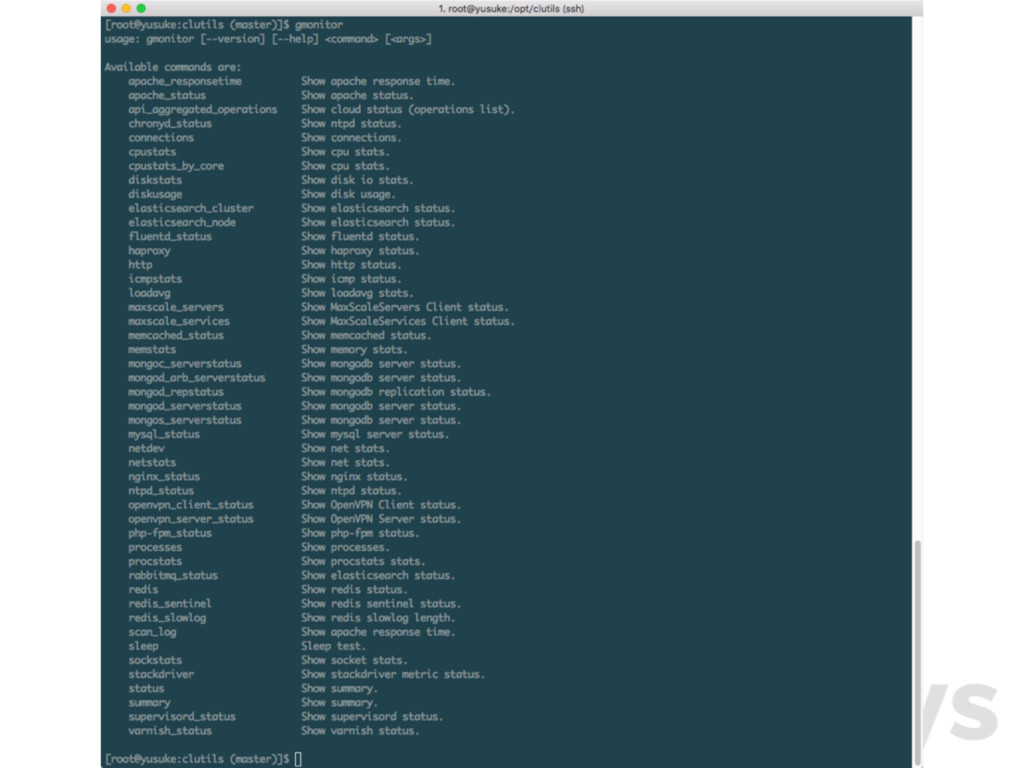Click 'diskusage' command name

(x=155, y=194)
